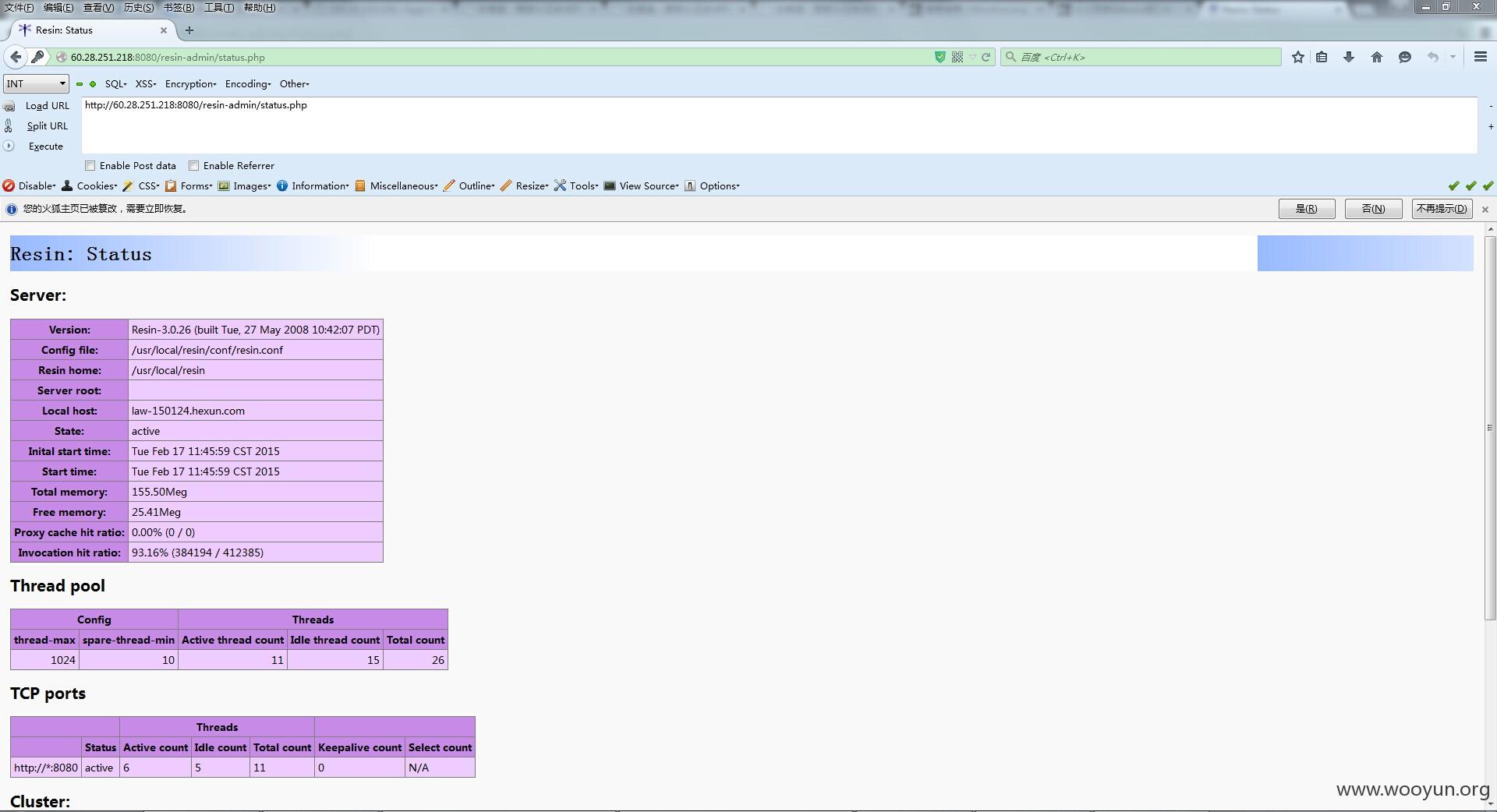1497x812 pixels.
Task: Bookmark this page with the star icon
Action: (x=1297, y=57)
